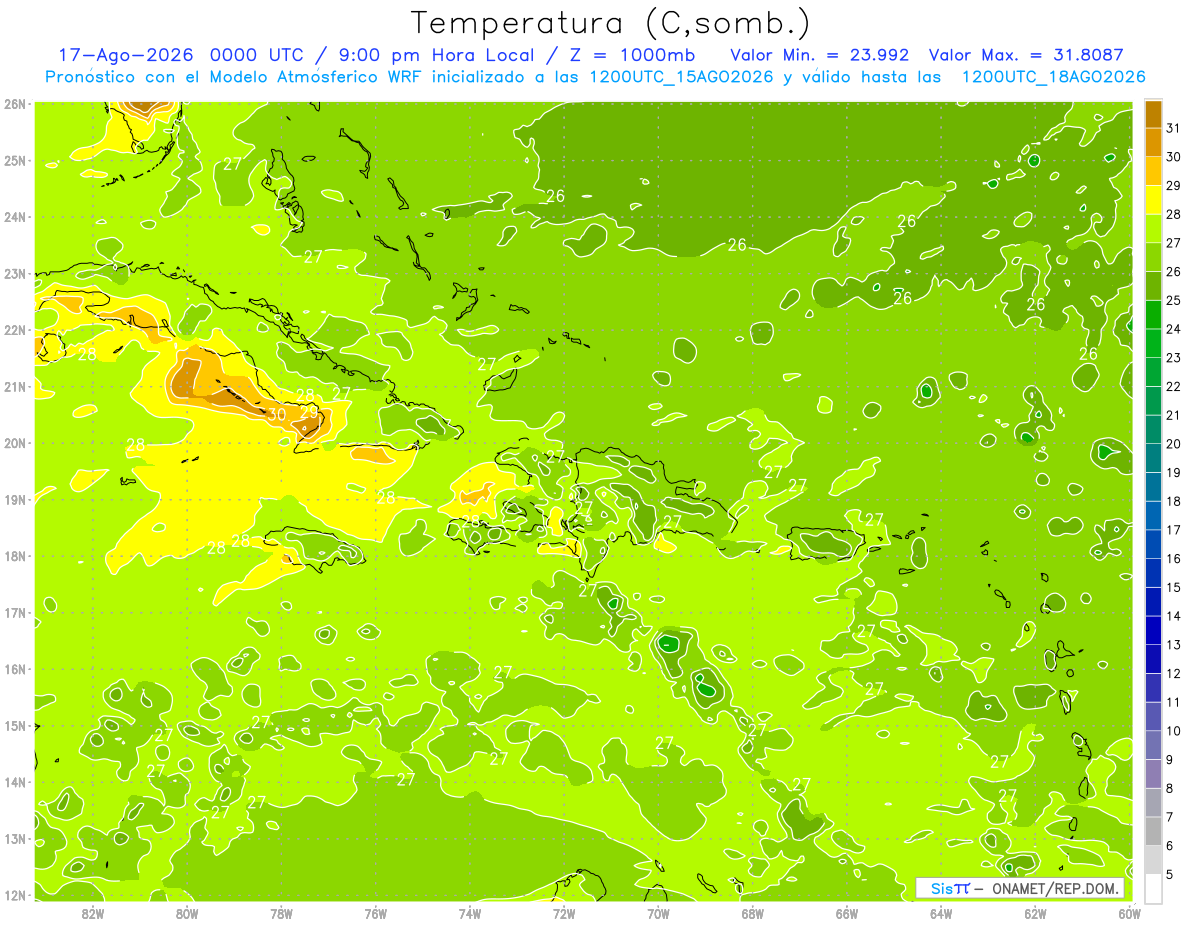Click the 21N latitude axis label

point(14,386)
